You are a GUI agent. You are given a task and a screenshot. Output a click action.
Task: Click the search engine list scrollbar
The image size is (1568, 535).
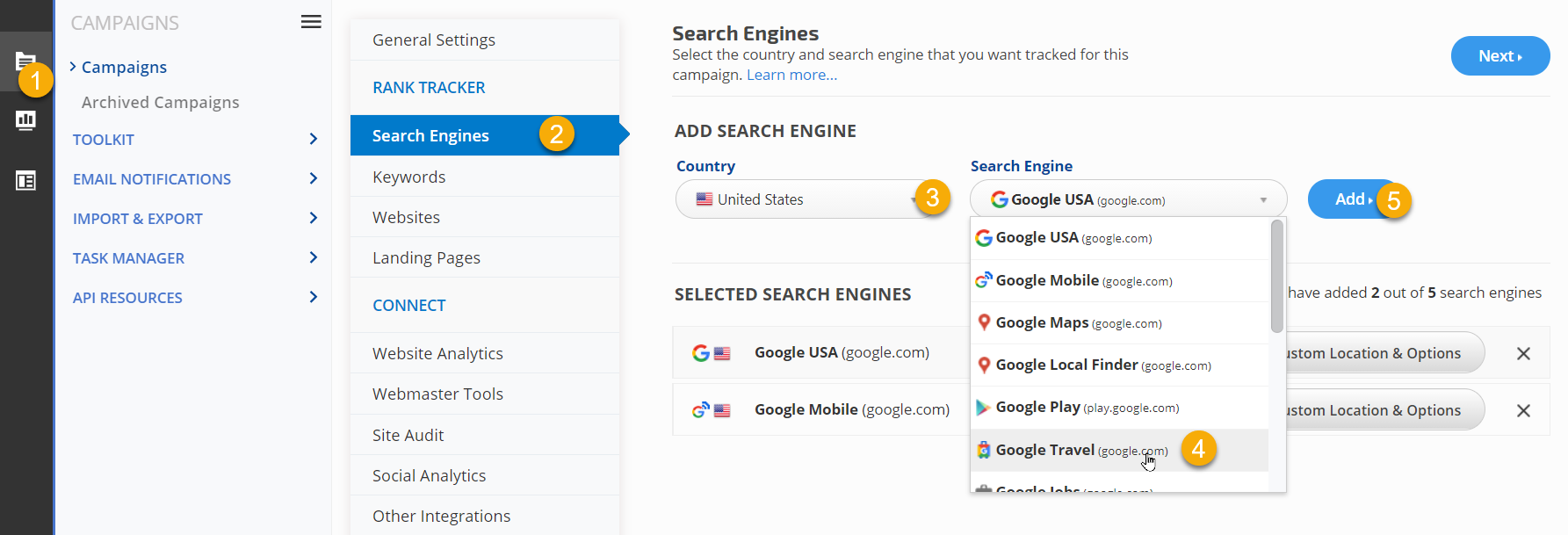tap(1276, 277)
